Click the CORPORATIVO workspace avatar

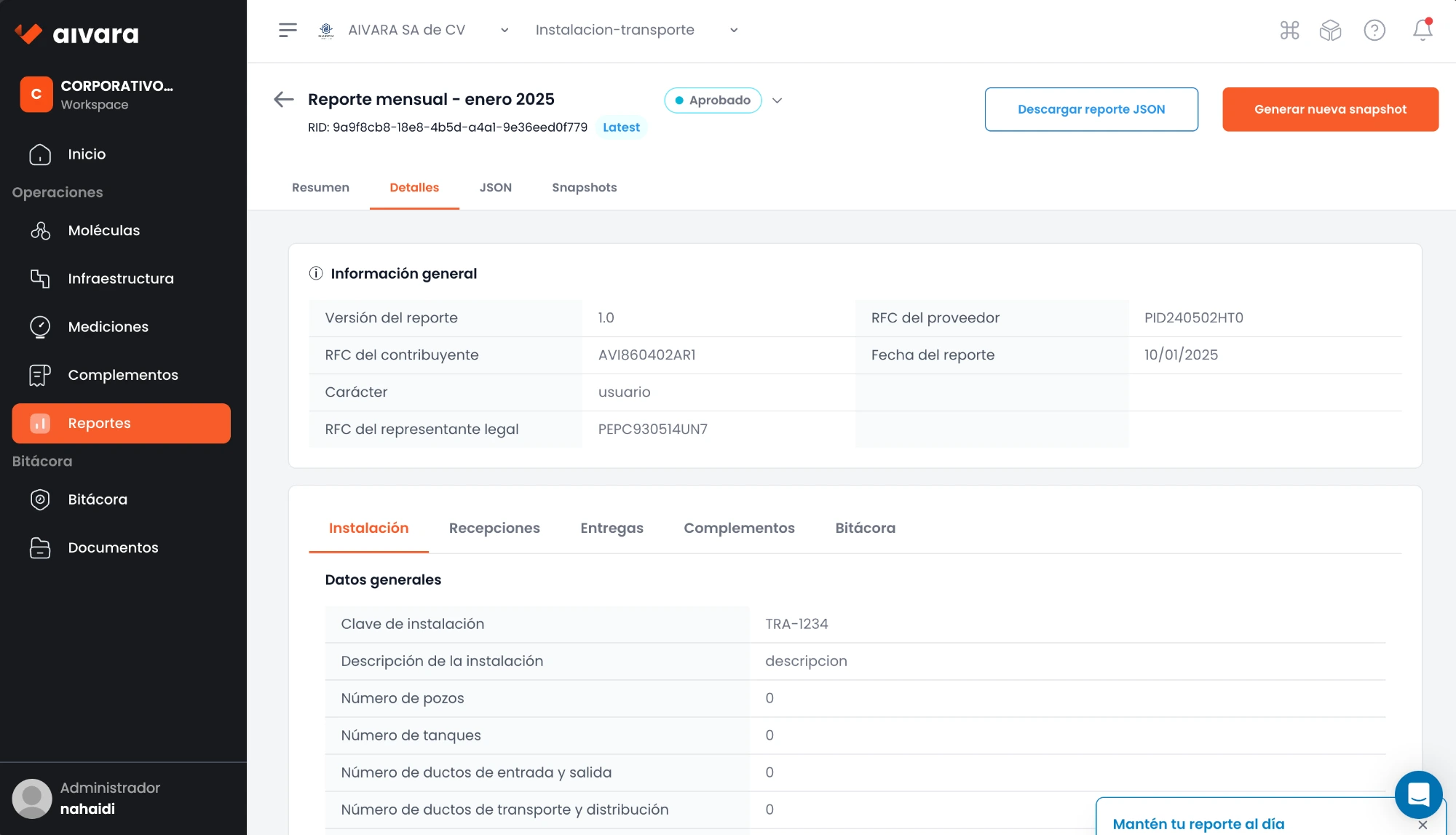pos(36,95)
